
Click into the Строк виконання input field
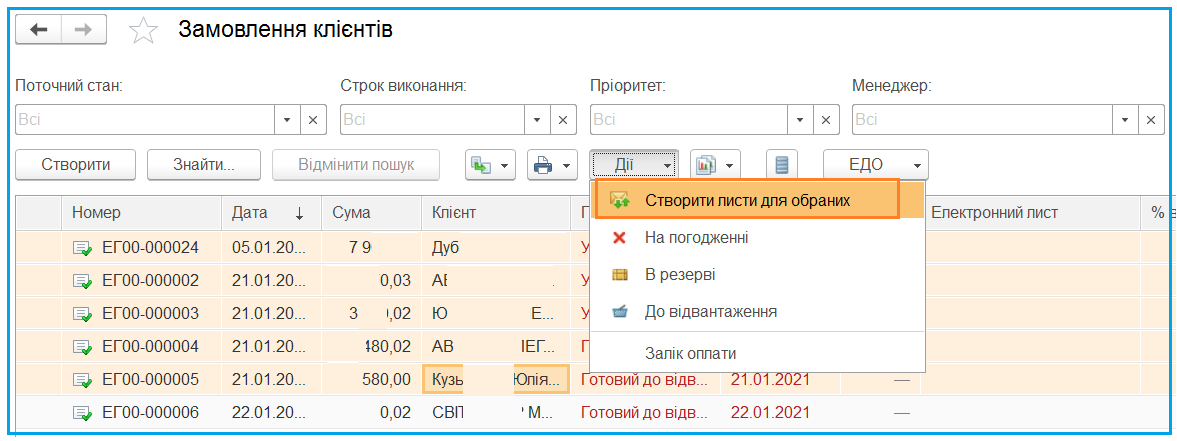click(x=433, y=119)
